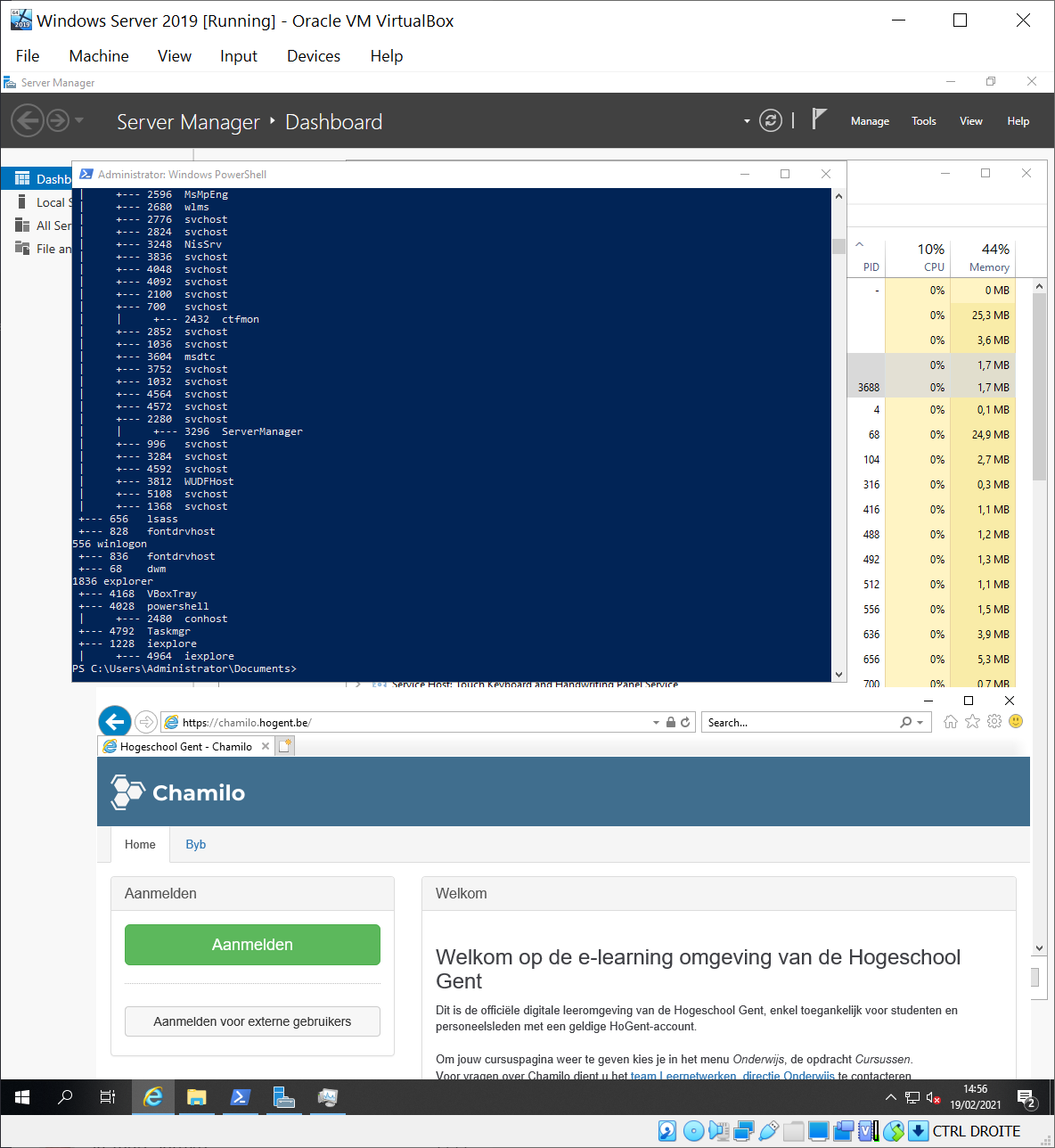1055x1148 pixels.
Task: Open Internet Explorer settings gear
Action: point(994,722)
